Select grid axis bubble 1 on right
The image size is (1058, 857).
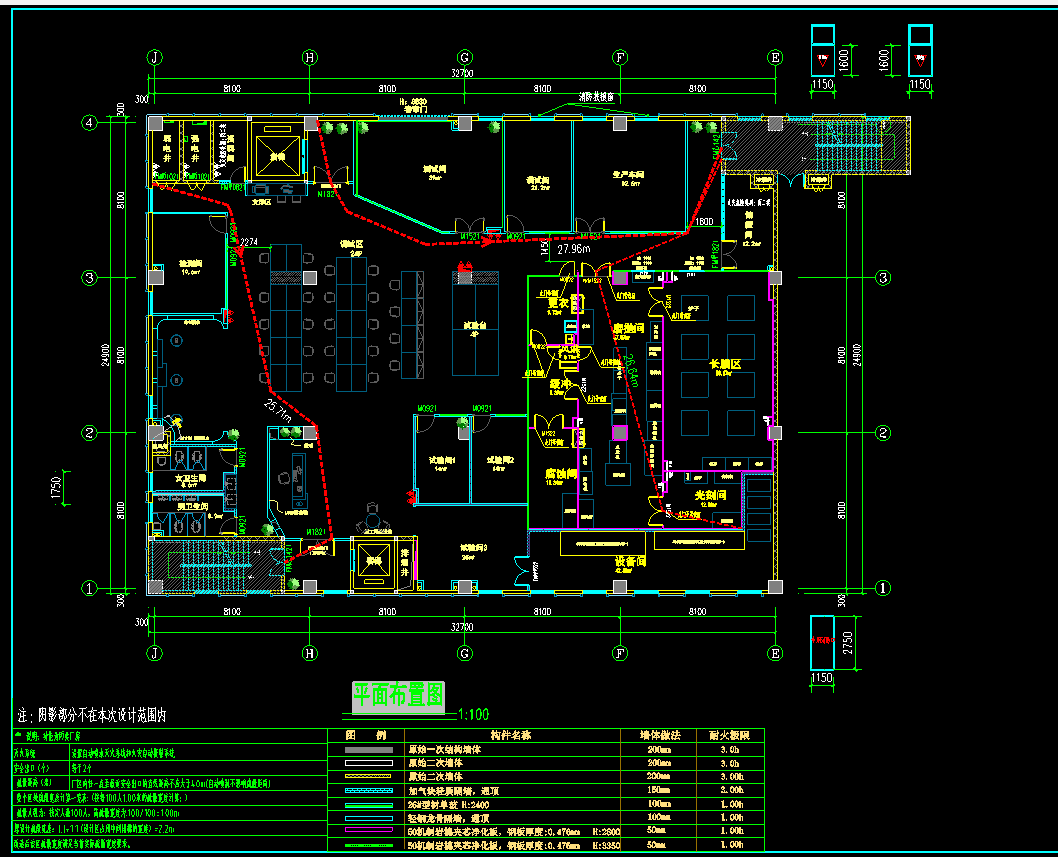(x=883, y=588)
